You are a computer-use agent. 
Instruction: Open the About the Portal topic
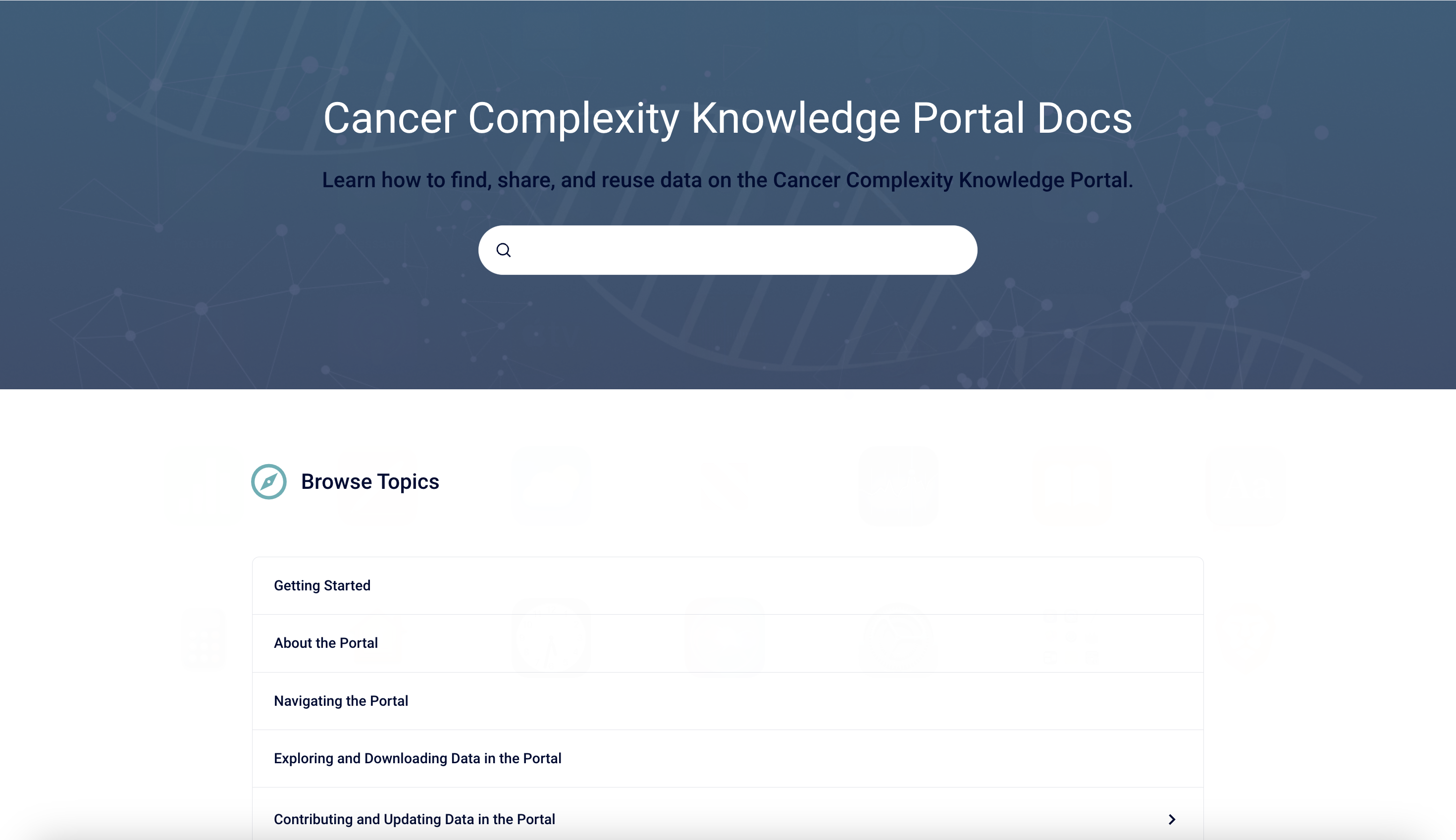point(325,643)
